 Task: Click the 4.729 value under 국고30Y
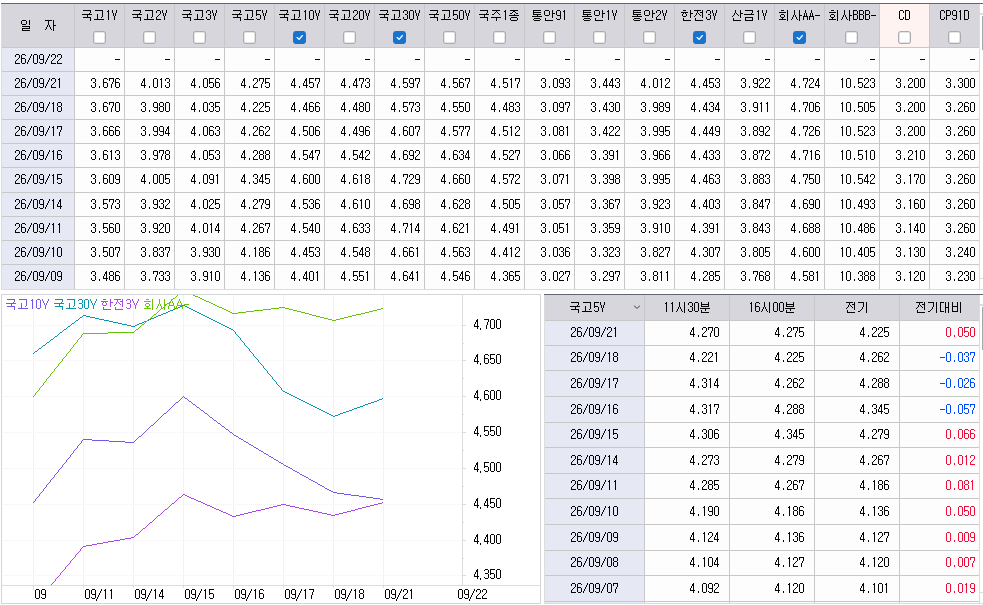click(x=405, y=179)
